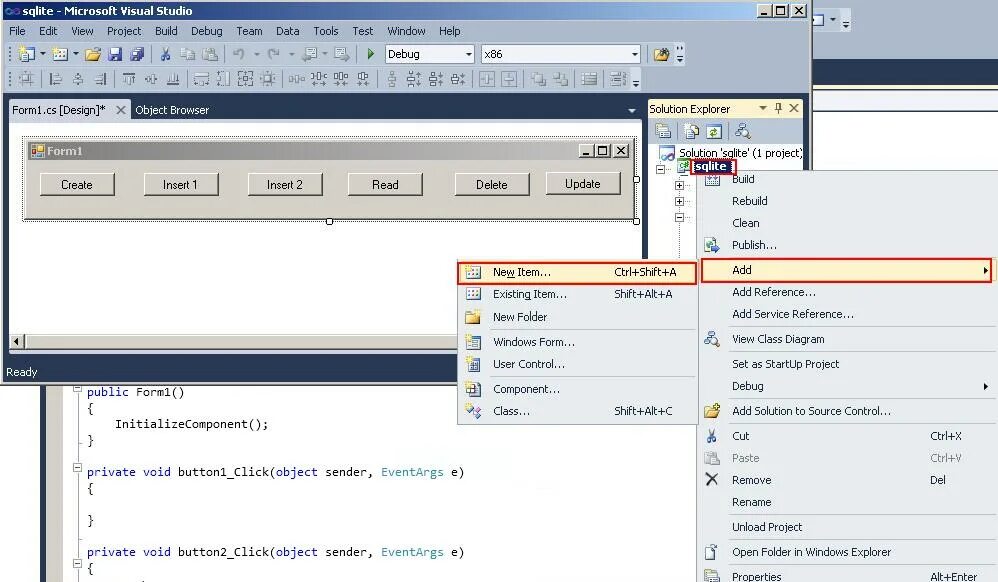This screenshot has width=998, height=582.
Task: Close the Form1.cs [Design] tab
Action: 120,110
